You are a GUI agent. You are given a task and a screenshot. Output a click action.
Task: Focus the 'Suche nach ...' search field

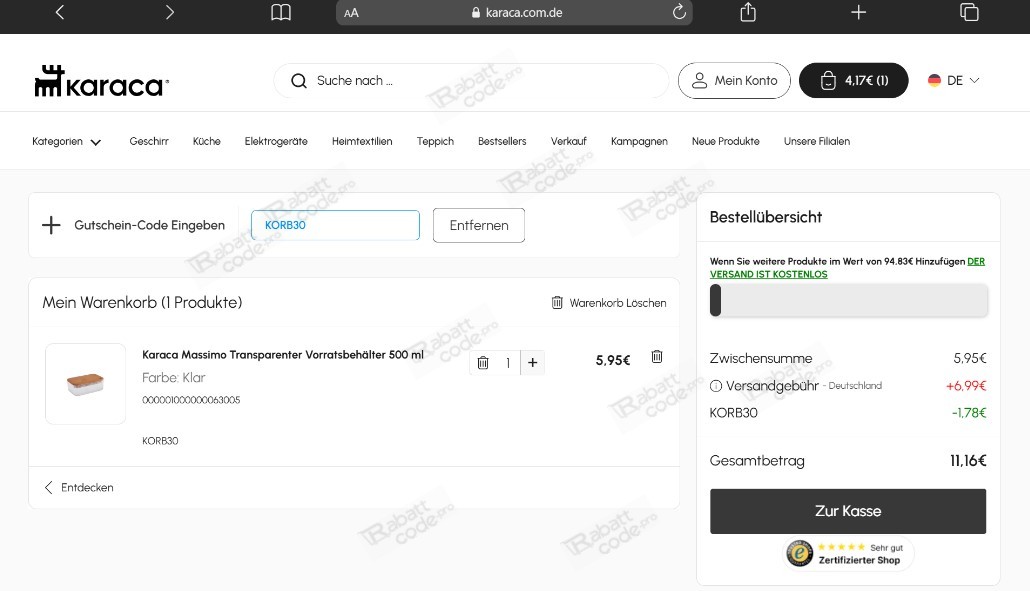point(471,81)
